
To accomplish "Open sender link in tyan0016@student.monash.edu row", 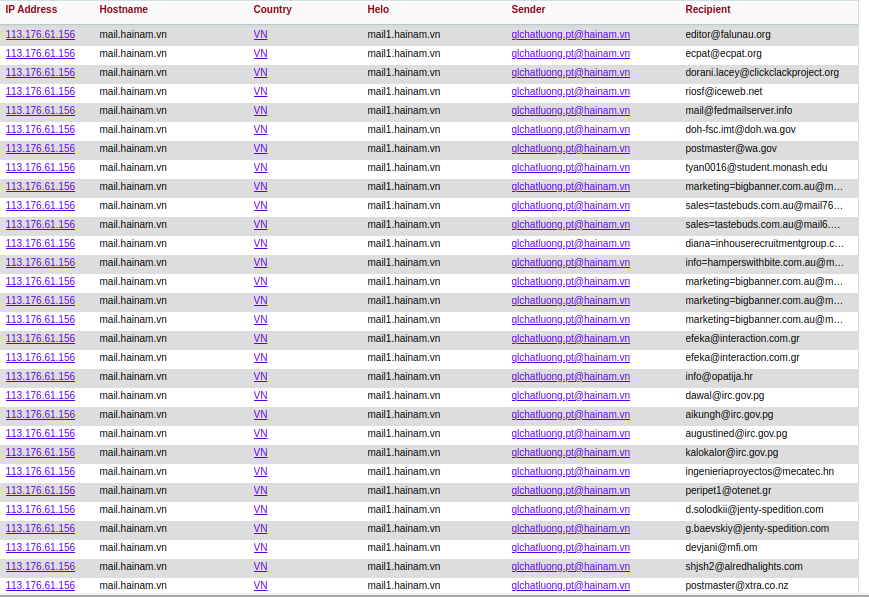I will coord(570,167).
